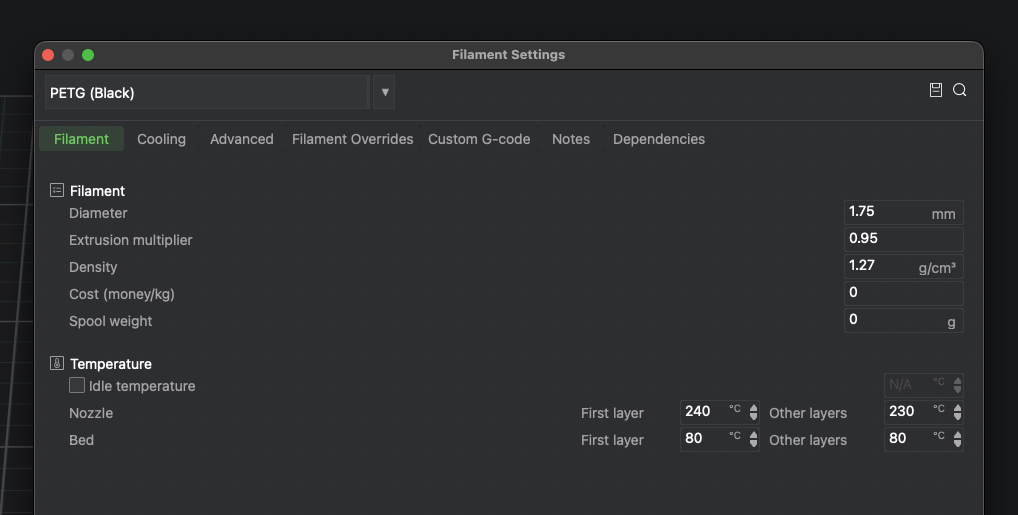Open the Custom G-code tab

(x=479, y=139)
